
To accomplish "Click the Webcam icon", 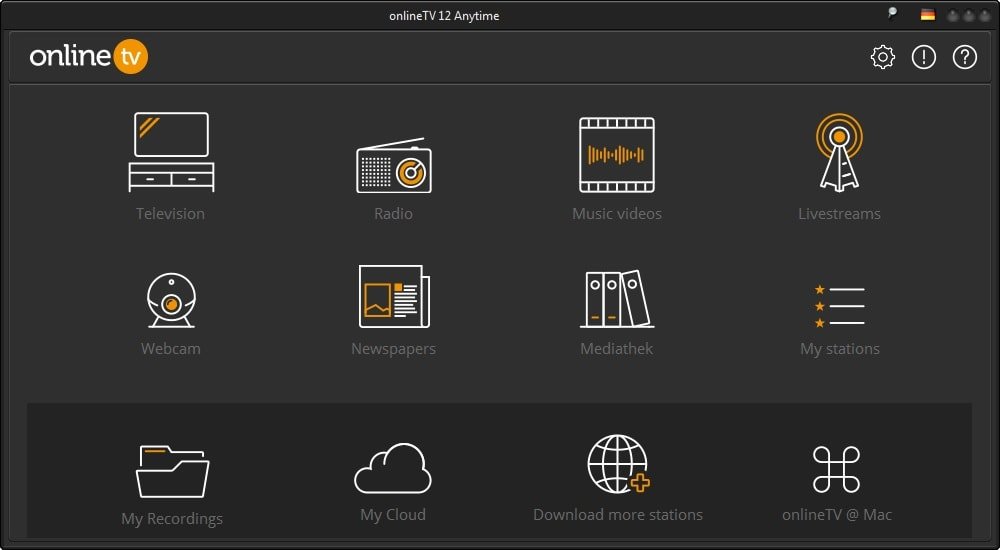I will click(x=170, y=298).
